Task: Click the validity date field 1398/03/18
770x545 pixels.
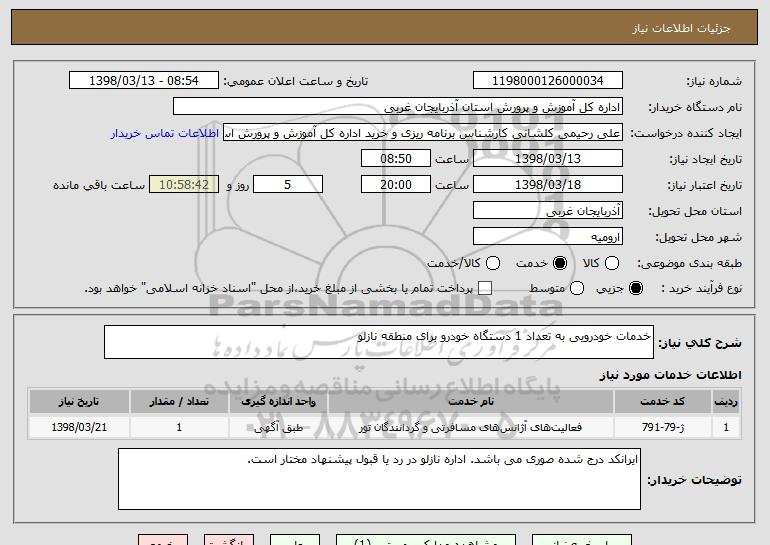Action: [x=548, y=185]
